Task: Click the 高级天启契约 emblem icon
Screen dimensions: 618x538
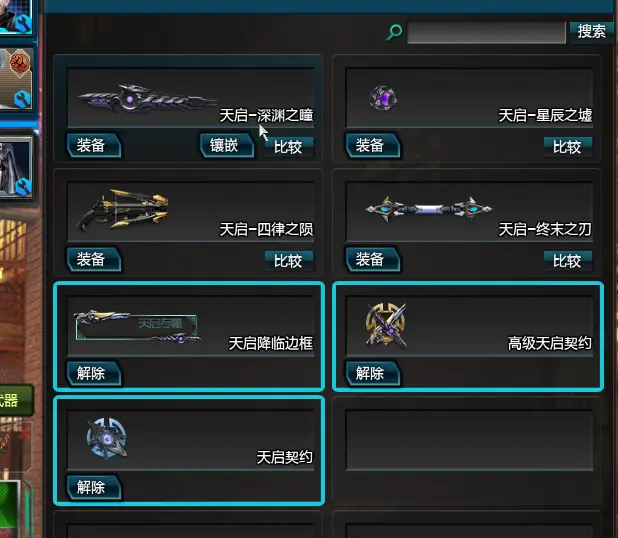Action: pyautogui.click(x=386, y=326)
